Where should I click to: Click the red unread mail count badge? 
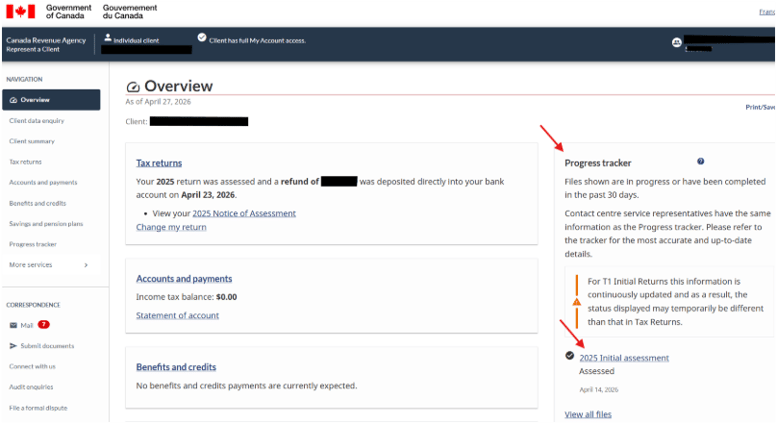44,325
